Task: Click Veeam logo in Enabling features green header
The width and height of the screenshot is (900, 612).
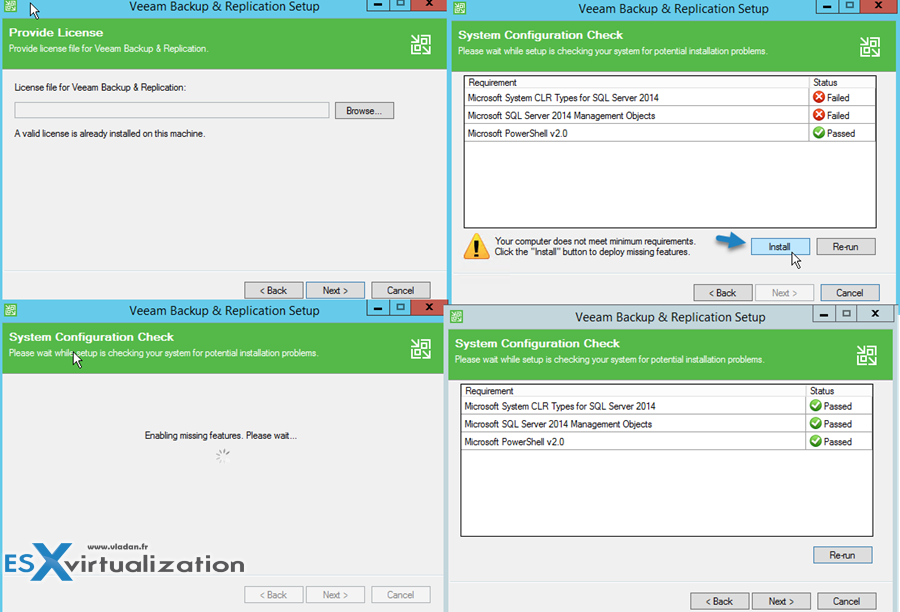Action: 421,348
